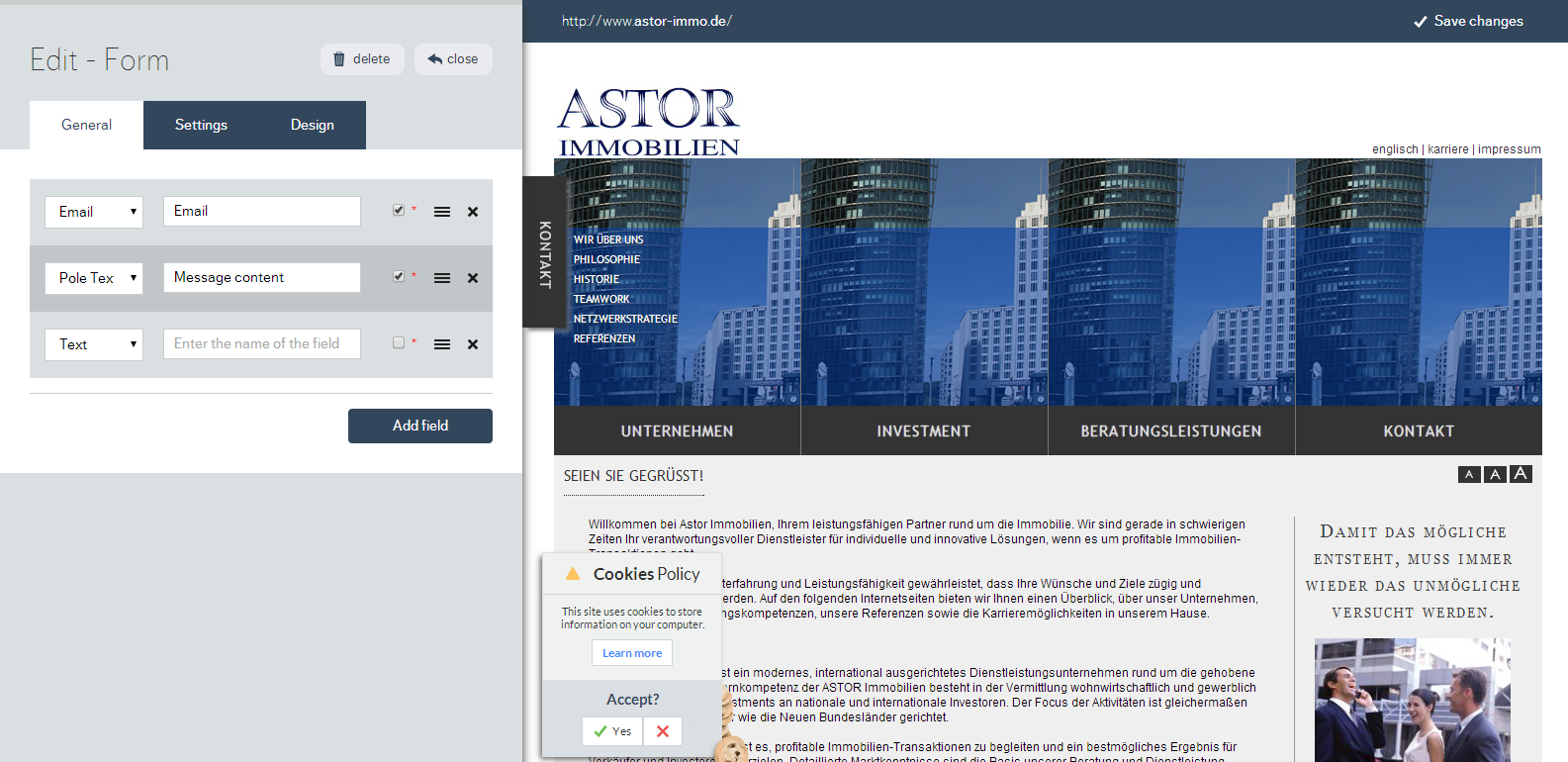Image resolution: width=1568 pixels, height=762 pixels.
Task: Choose the largest font size A icon
Action: [1521, 474]
